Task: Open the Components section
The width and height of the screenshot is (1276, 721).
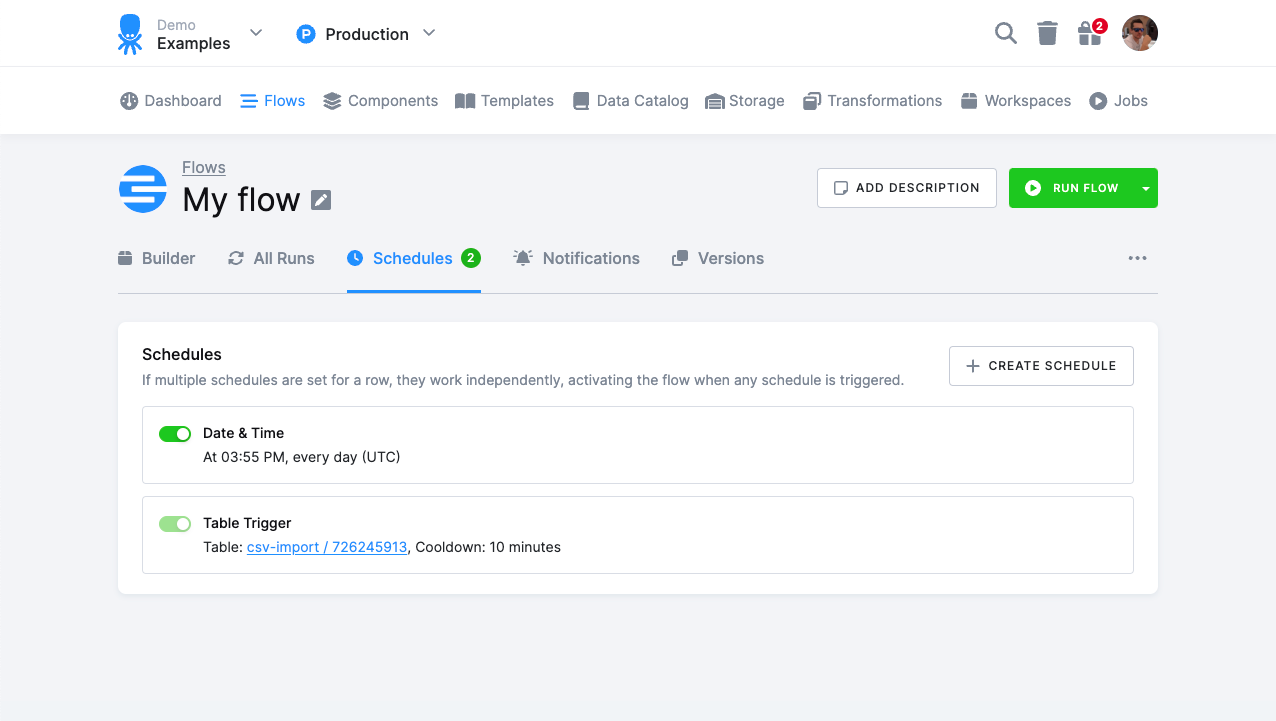Action: pos(380,100)
